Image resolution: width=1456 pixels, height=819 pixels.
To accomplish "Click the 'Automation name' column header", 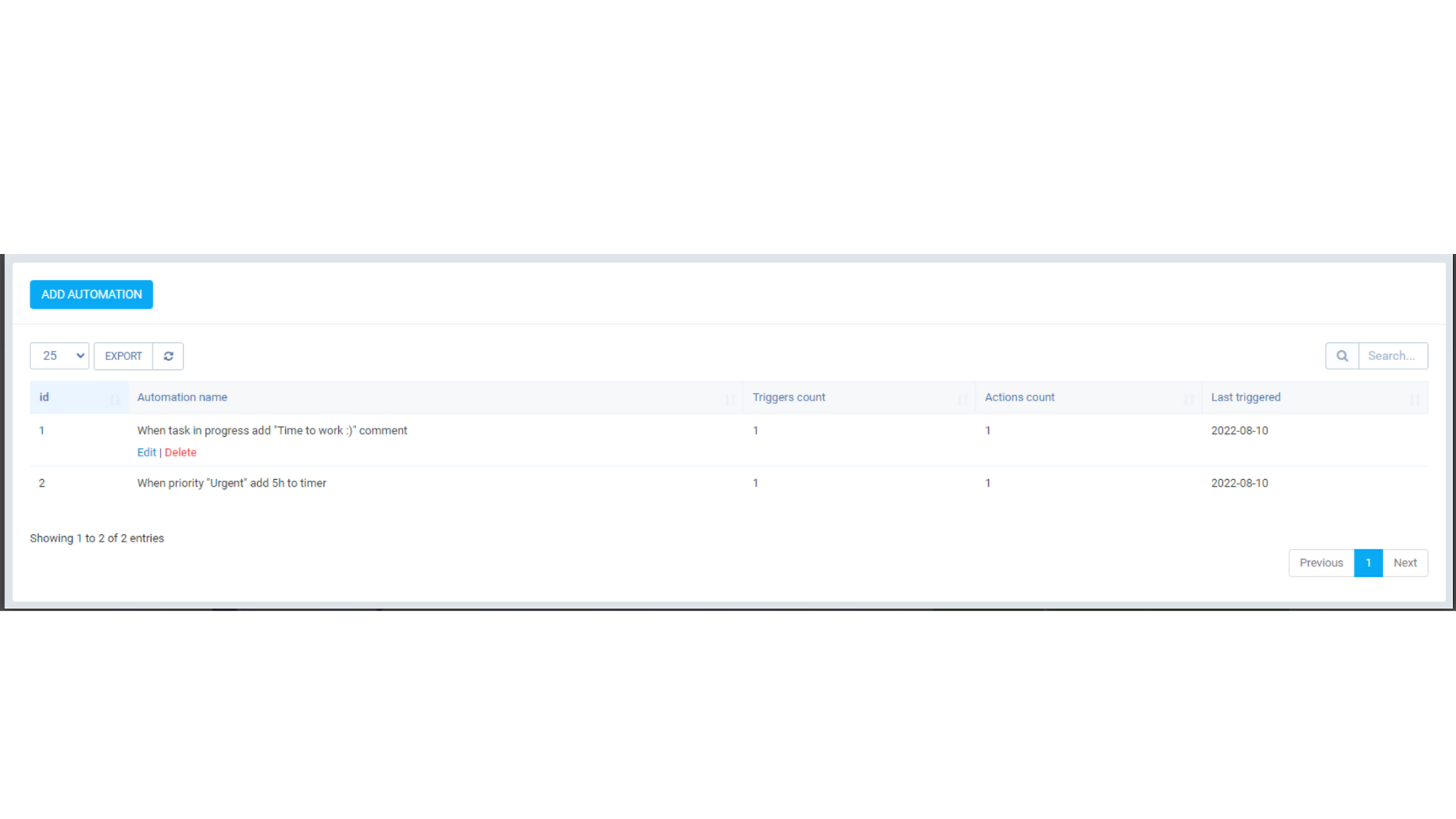I will pos(182,397).
